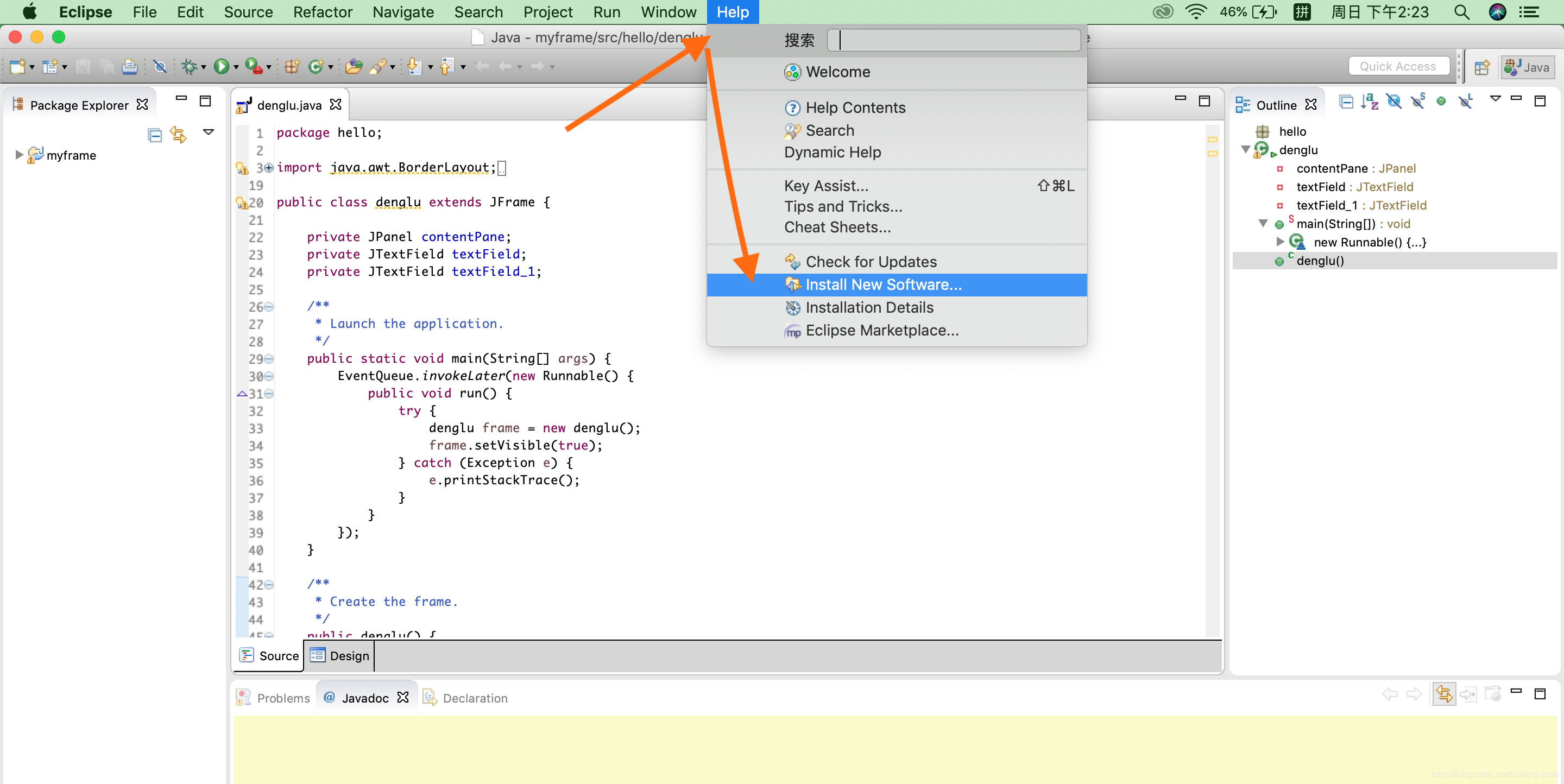
Task: Select textField_1 : JTextField in Outline
Action: (1361, 205)
